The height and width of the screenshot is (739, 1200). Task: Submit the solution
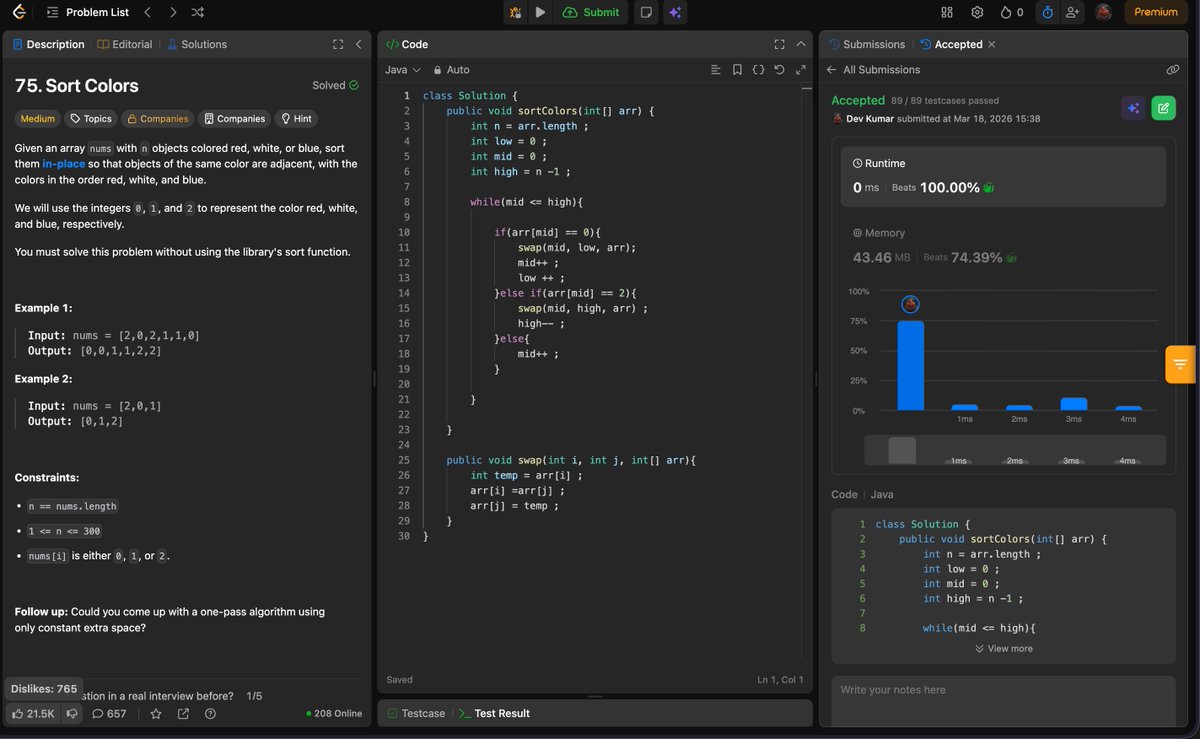coord(591,12)
